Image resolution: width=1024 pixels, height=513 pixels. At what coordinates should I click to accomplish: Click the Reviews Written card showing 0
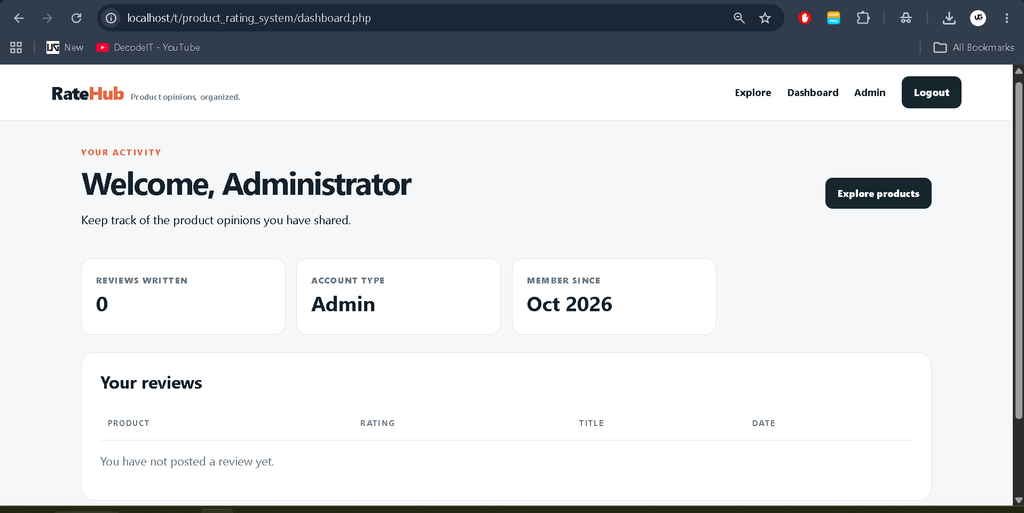pyautogui.click(x=184, y=296)
